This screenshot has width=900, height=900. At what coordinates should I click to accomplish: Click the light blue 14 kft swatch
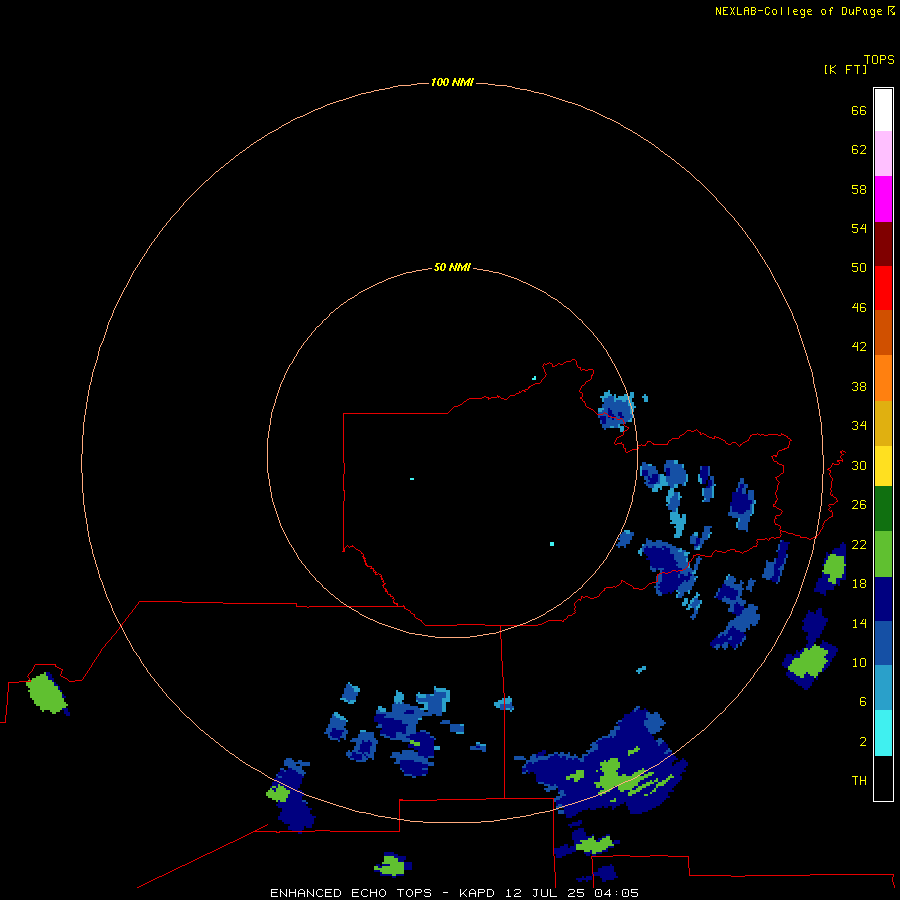point(883,687)
